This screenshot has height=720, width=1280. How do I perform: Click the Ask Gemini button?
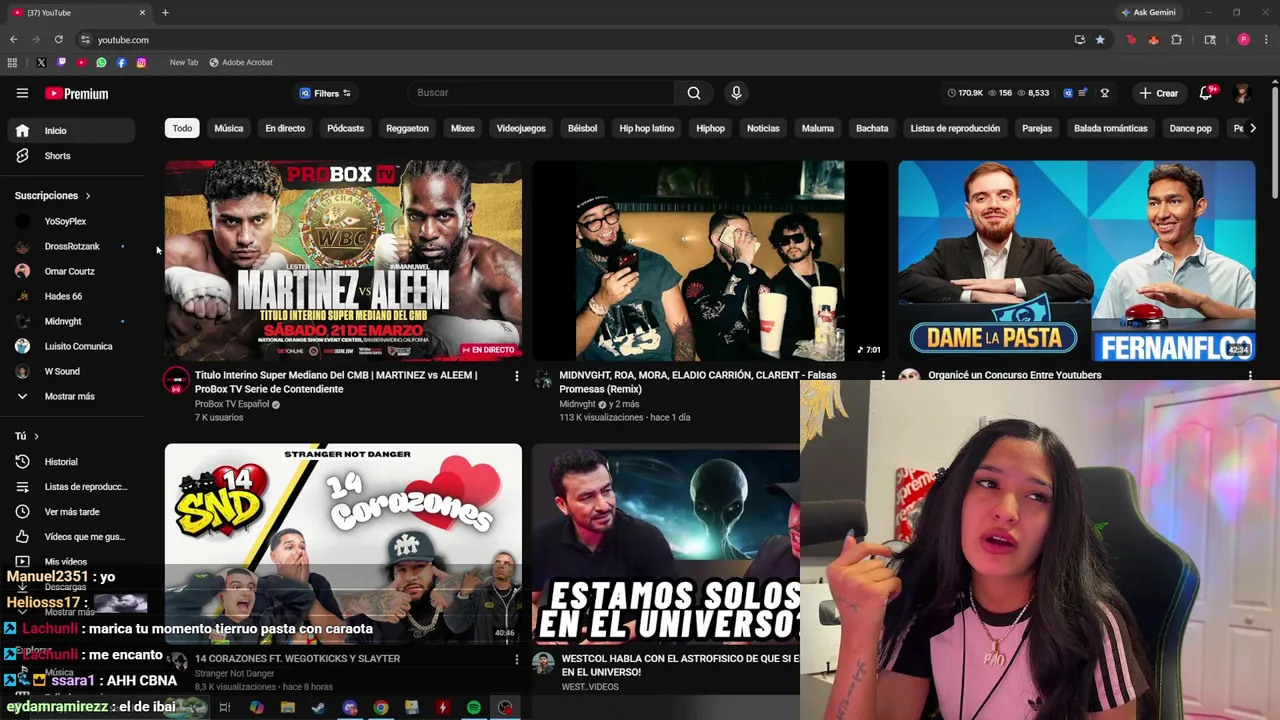point(1148,12)
